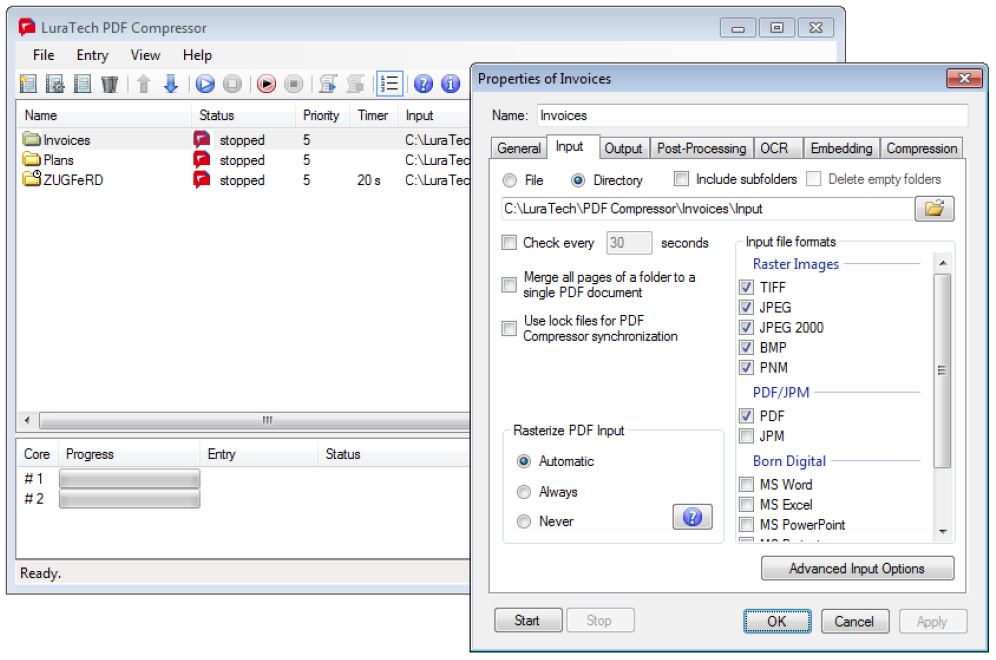Click the Plans folder icon in the list

(x=31, y=159)
